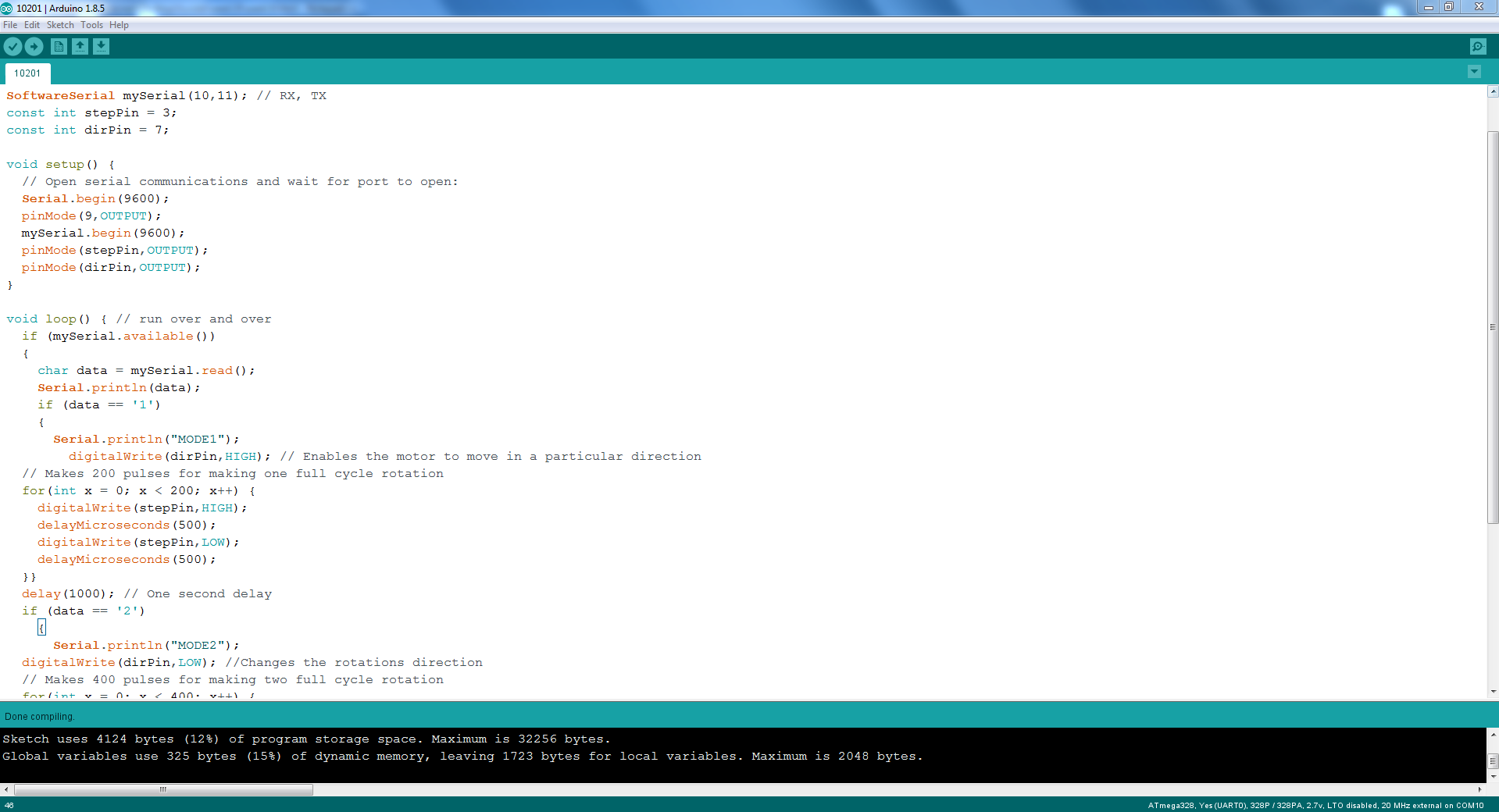Click the "pinMode(dirPin,OUTPUT);" line
Screen dimensions: 1499x812
coord(111,268)
